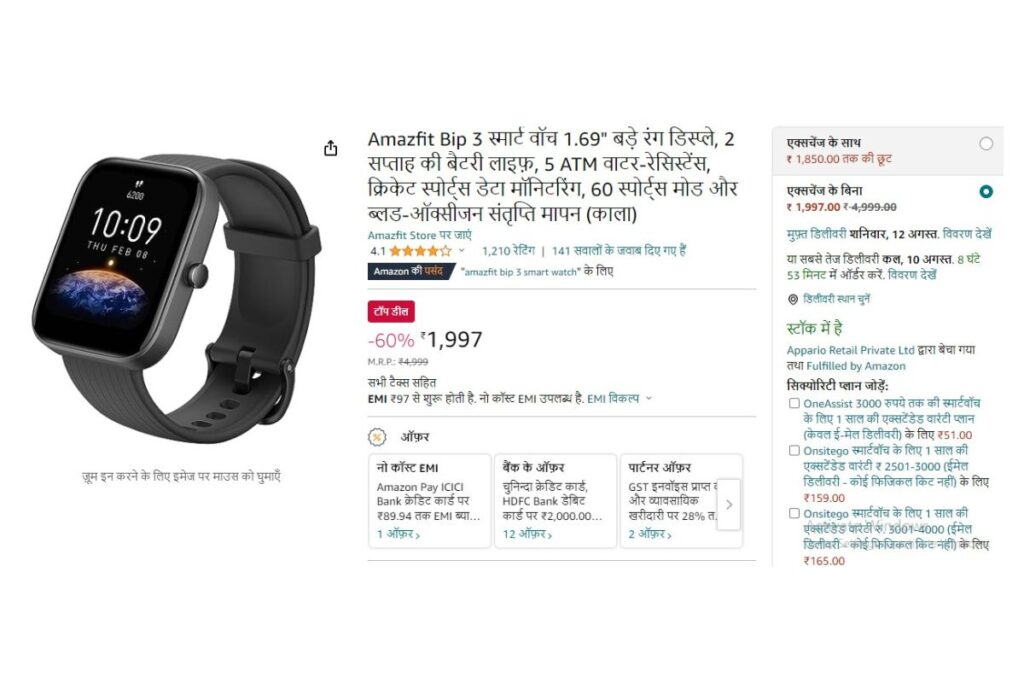The height and width of the screenshot is (683, 1024).
Task: Open the rating breakdown dropdown arrow
Action: 462,251
